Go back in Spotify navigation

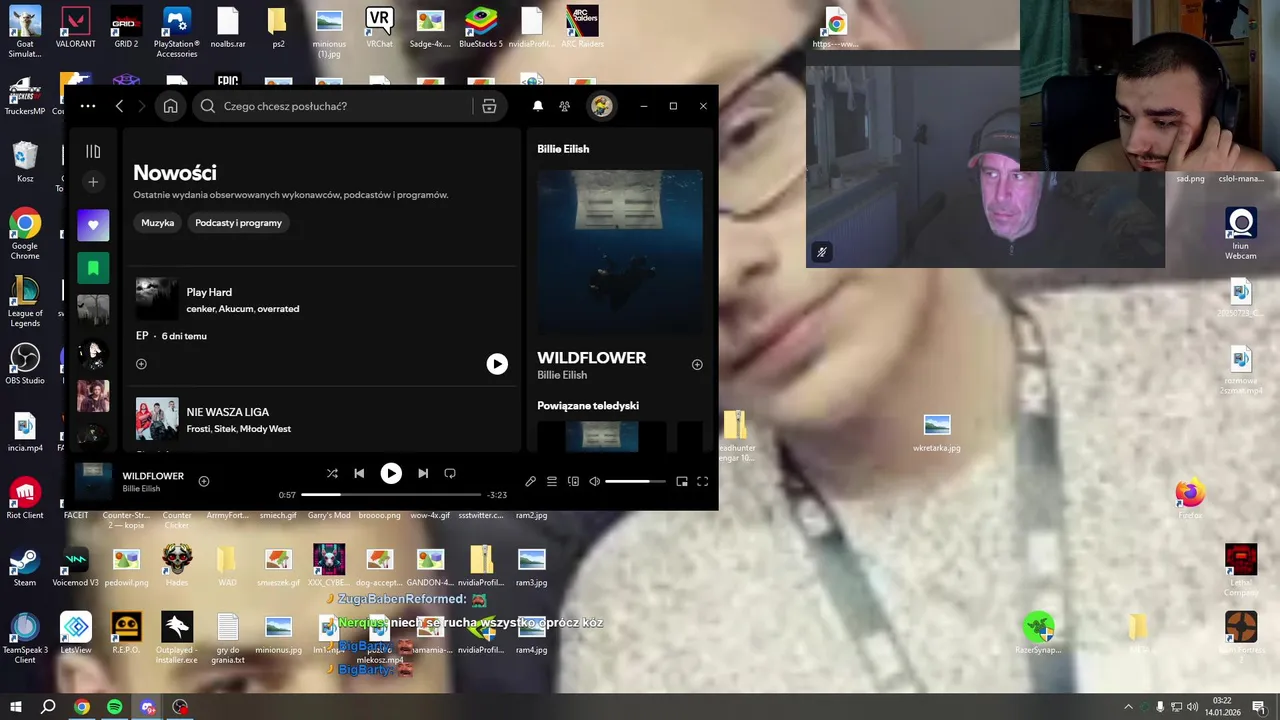tap(119, 106)
